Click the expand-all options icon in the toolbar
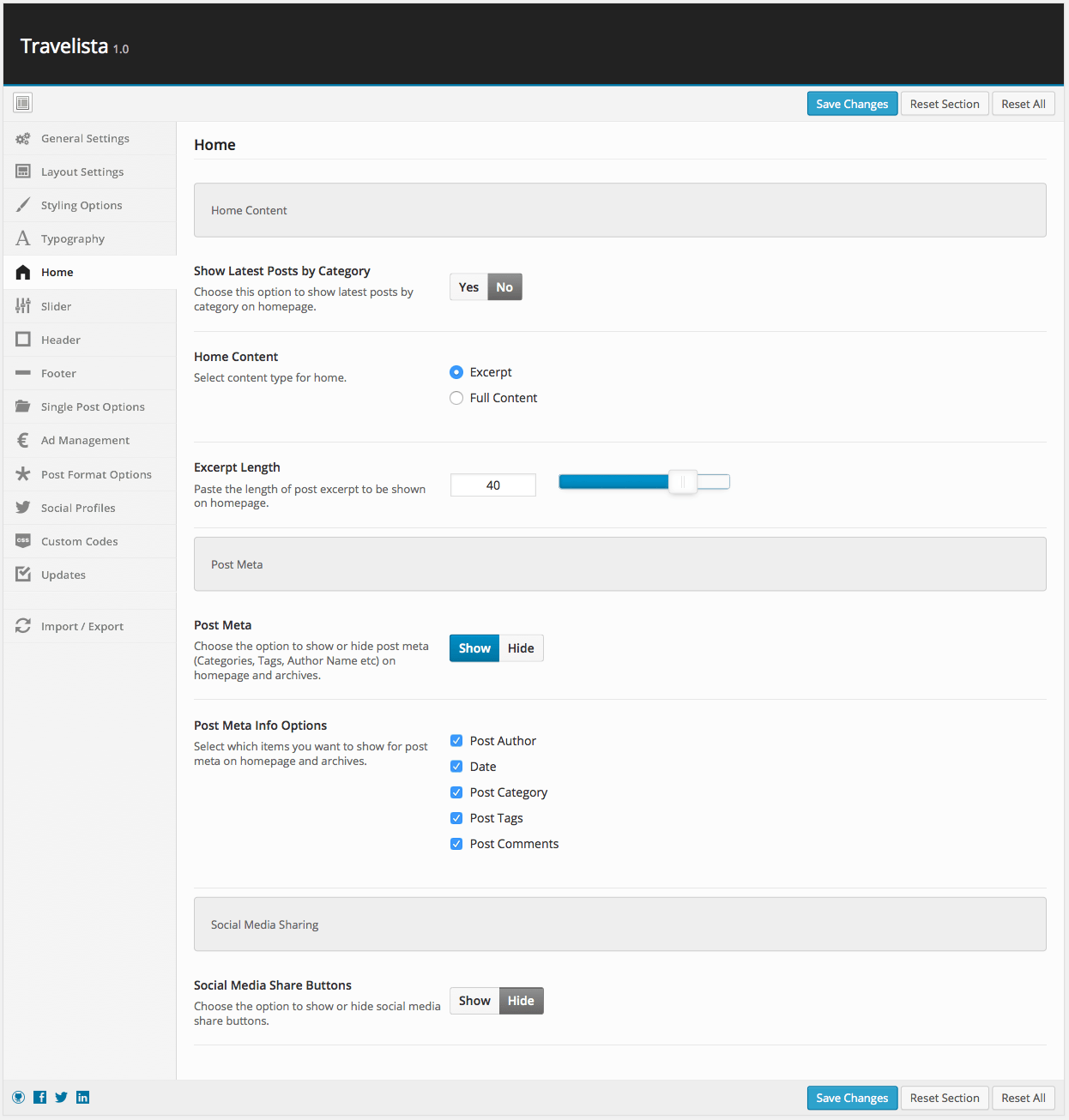1069x1120 pixels. (x=23, y=103)
